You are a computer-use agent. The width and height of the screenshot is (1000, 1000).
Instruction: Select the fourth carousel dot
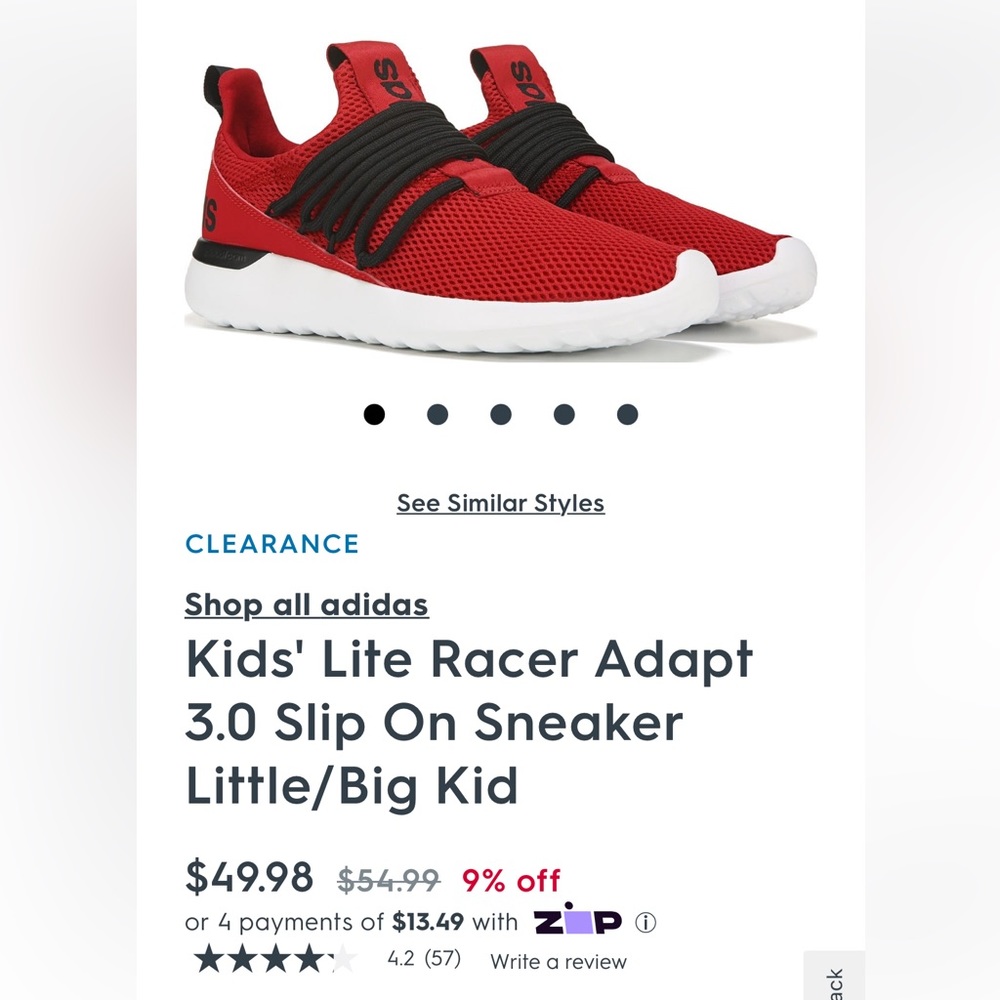tap(564, 414)
